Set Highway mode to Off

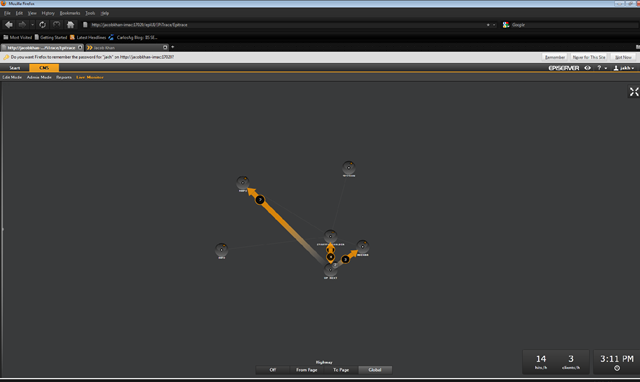click(x=273, y=370)
